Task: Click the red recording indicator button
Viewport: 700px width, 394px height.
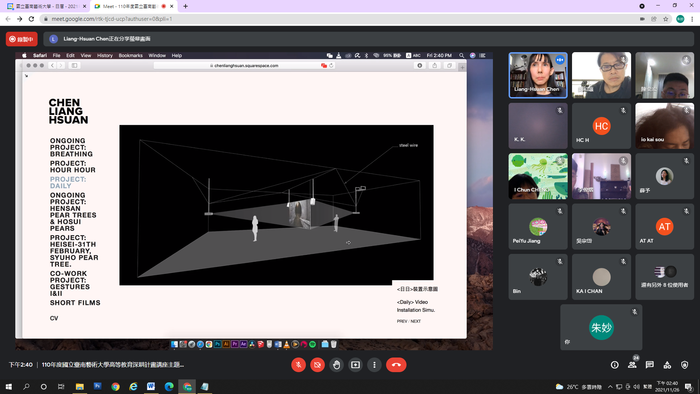Action: tap(21, 39)
